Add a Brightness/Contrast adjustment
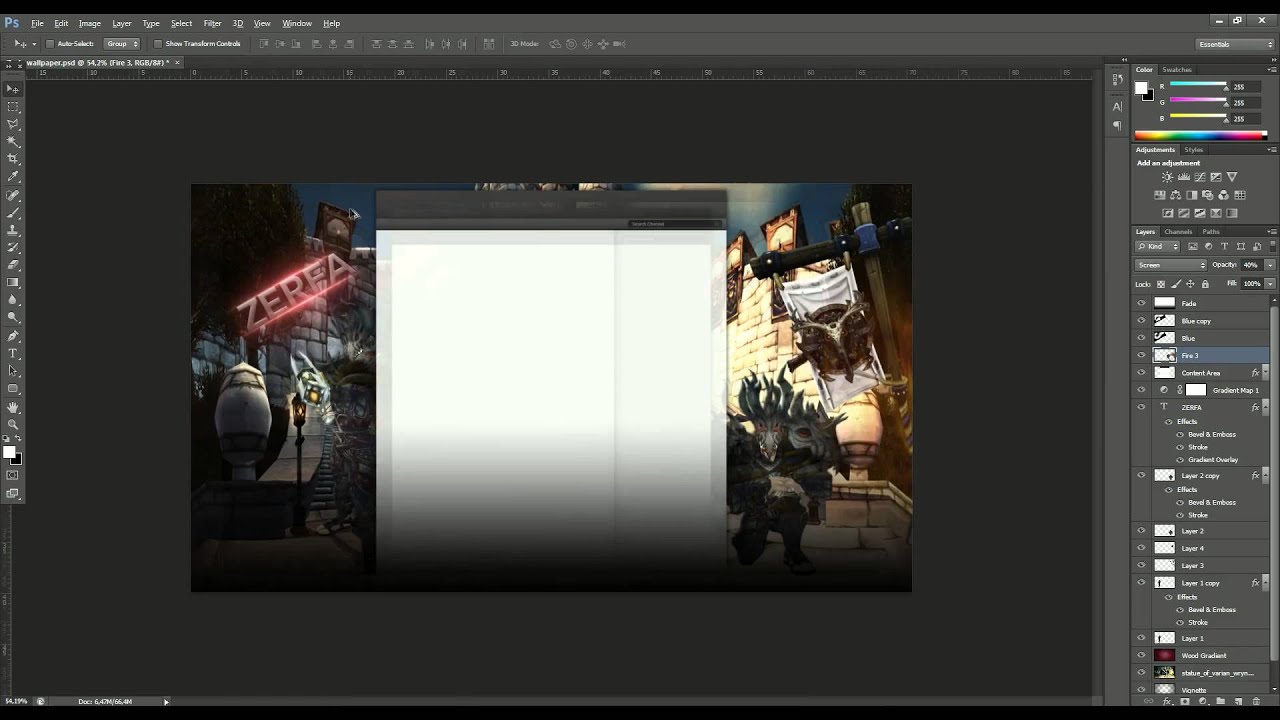The width and height of the screenshot is (1280, 720). pyautogui.click(x=1167, y=177)
